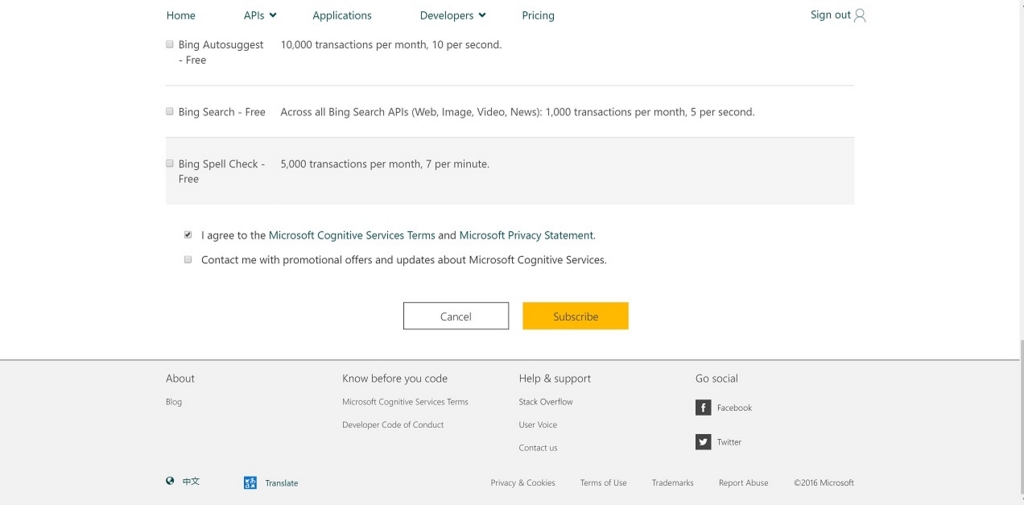This screenshot has width=1024, height=505.
Task: Click the Developer Code of Conduct link
Action: (x=393, y=425)
